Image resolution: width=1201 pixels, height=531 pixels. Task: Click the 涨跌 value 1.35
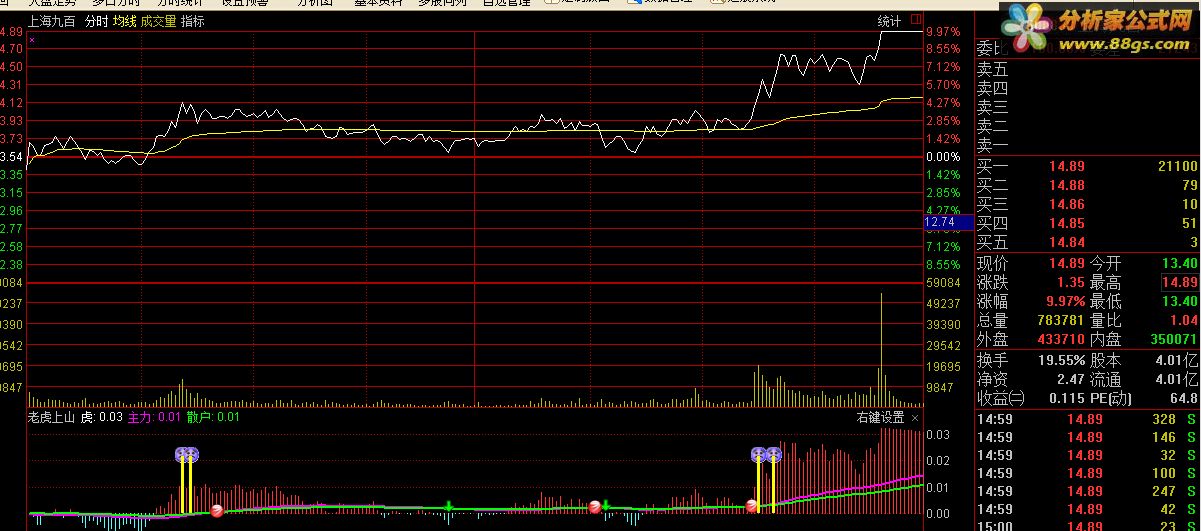coord(1071,283)
